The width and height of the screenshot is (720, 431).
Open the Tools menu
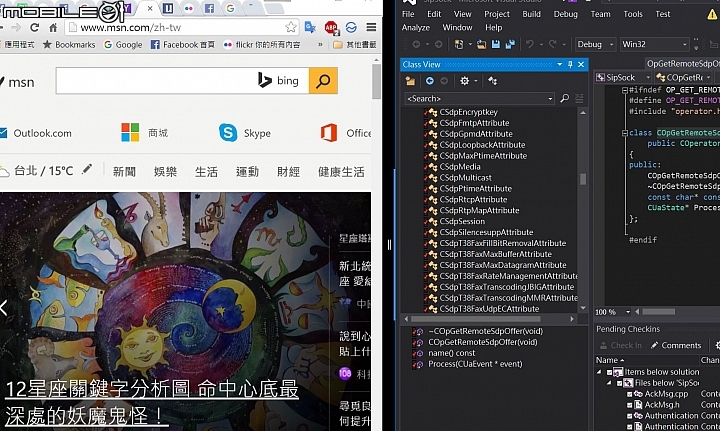633,14
